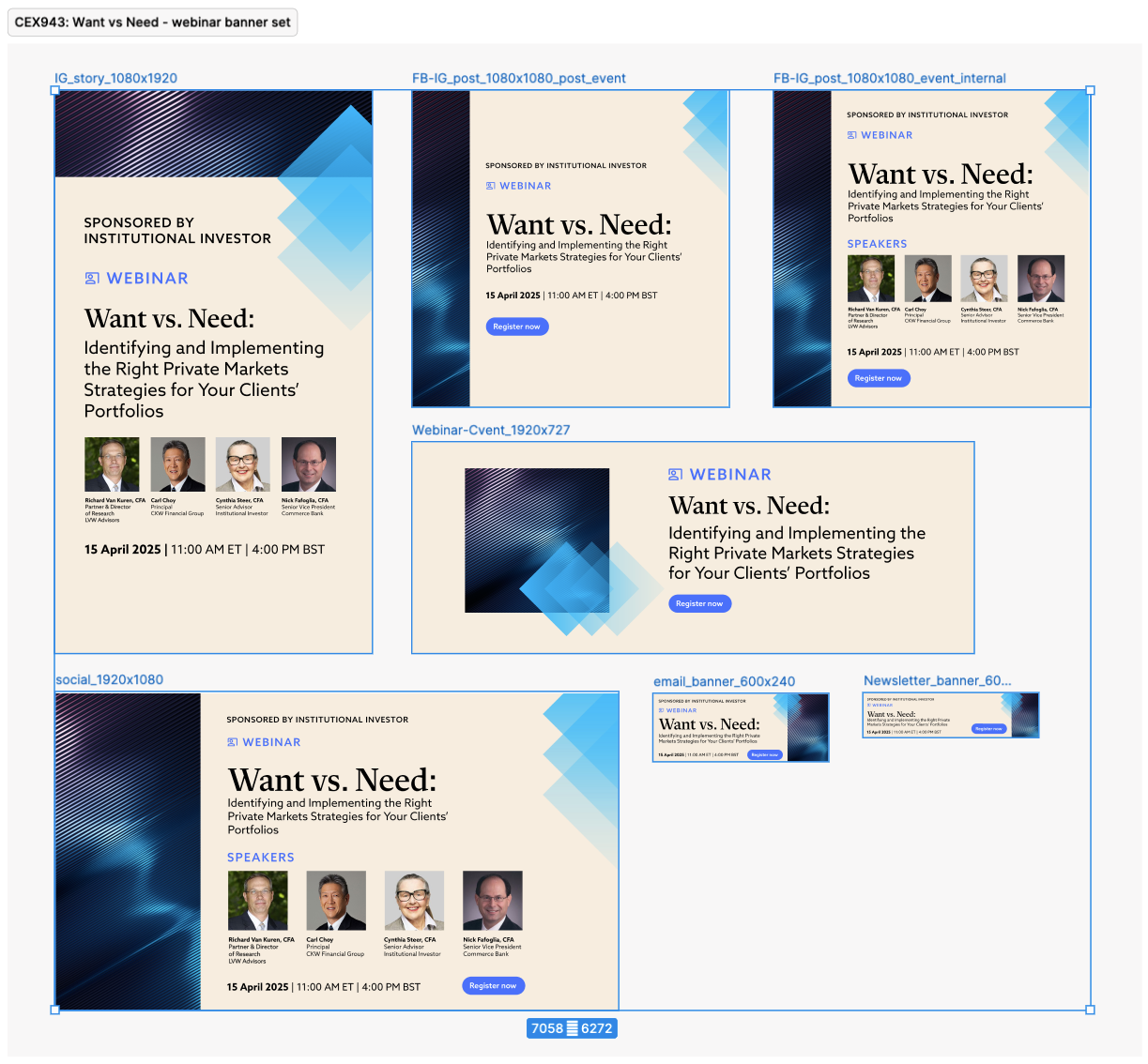
Task: Click Carl Choy's photo in the social frame
Action: pos(336,900)
